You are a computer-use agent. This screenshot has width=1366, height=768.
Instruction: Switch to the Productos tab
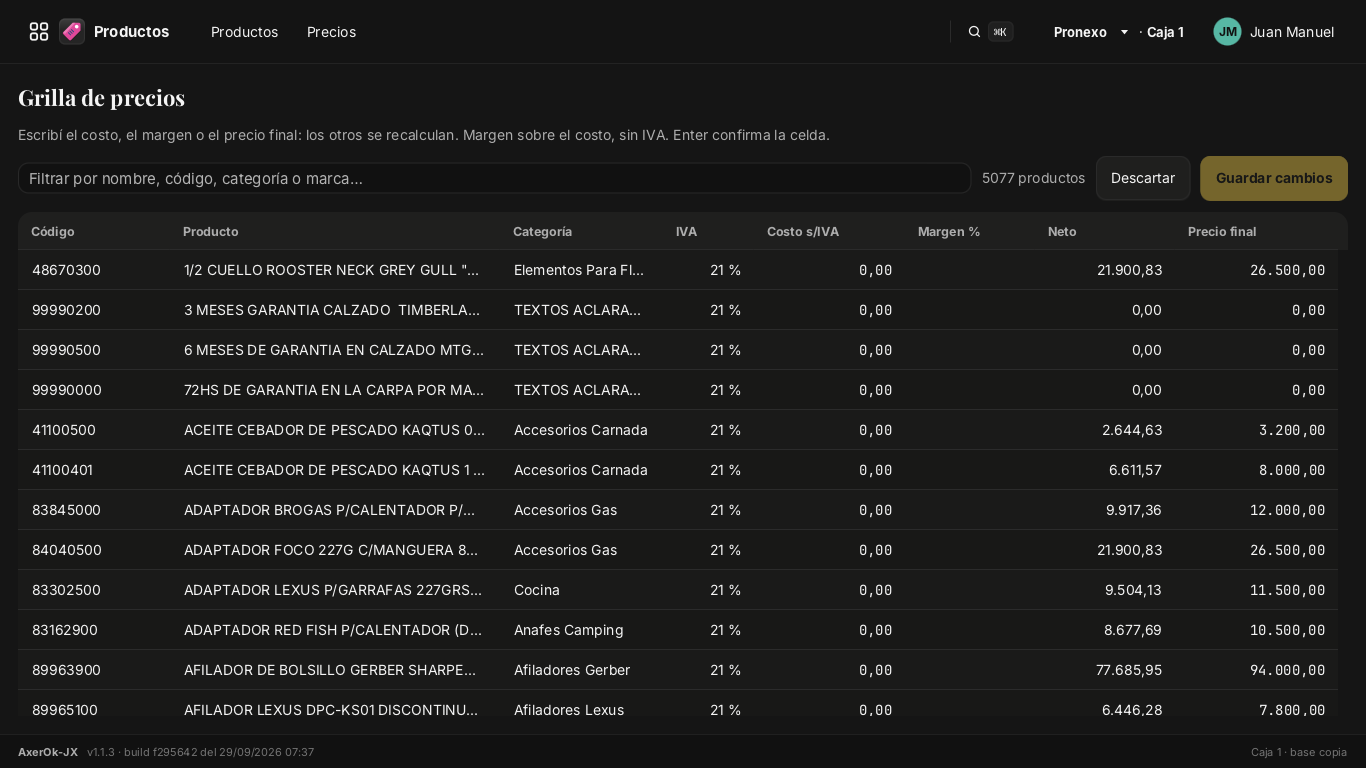244,32
